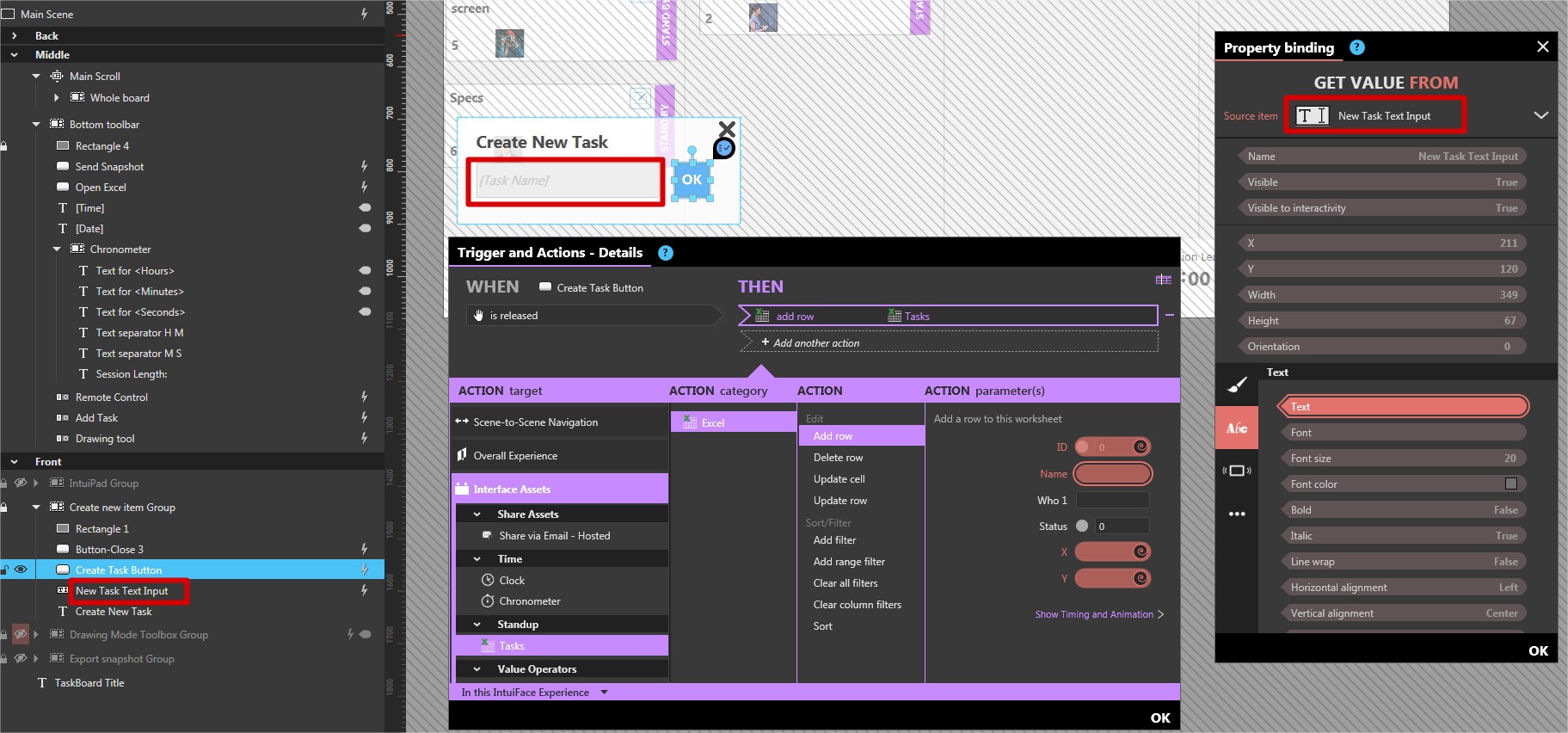Click the Property binding help icon
1568x733 pixels.
[x=1357, y=48]
